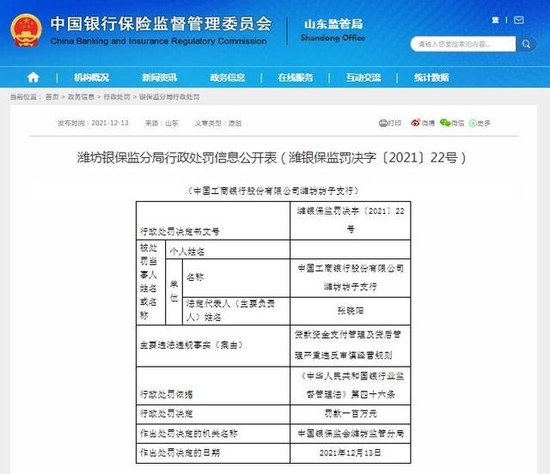Open the 在线服务 menu
The image size is (550, 474).
295,77
